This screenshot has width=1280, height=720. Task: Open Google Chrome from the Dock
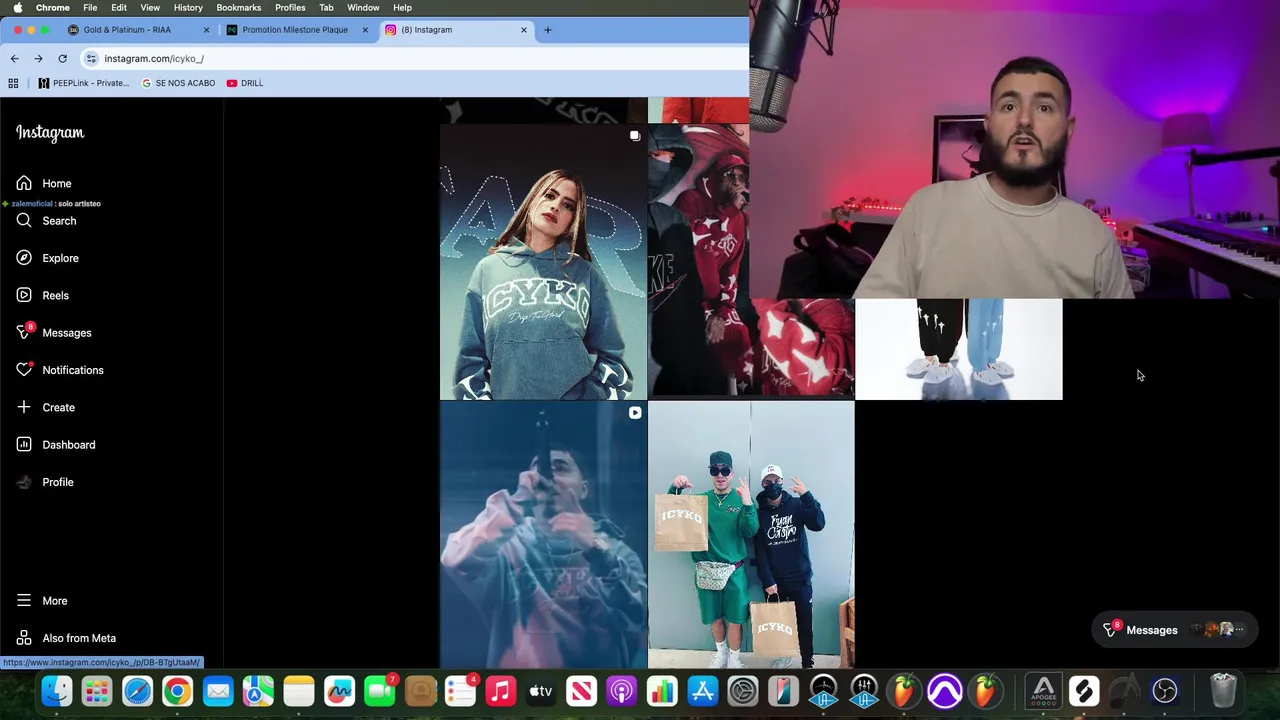pos(177,691)
